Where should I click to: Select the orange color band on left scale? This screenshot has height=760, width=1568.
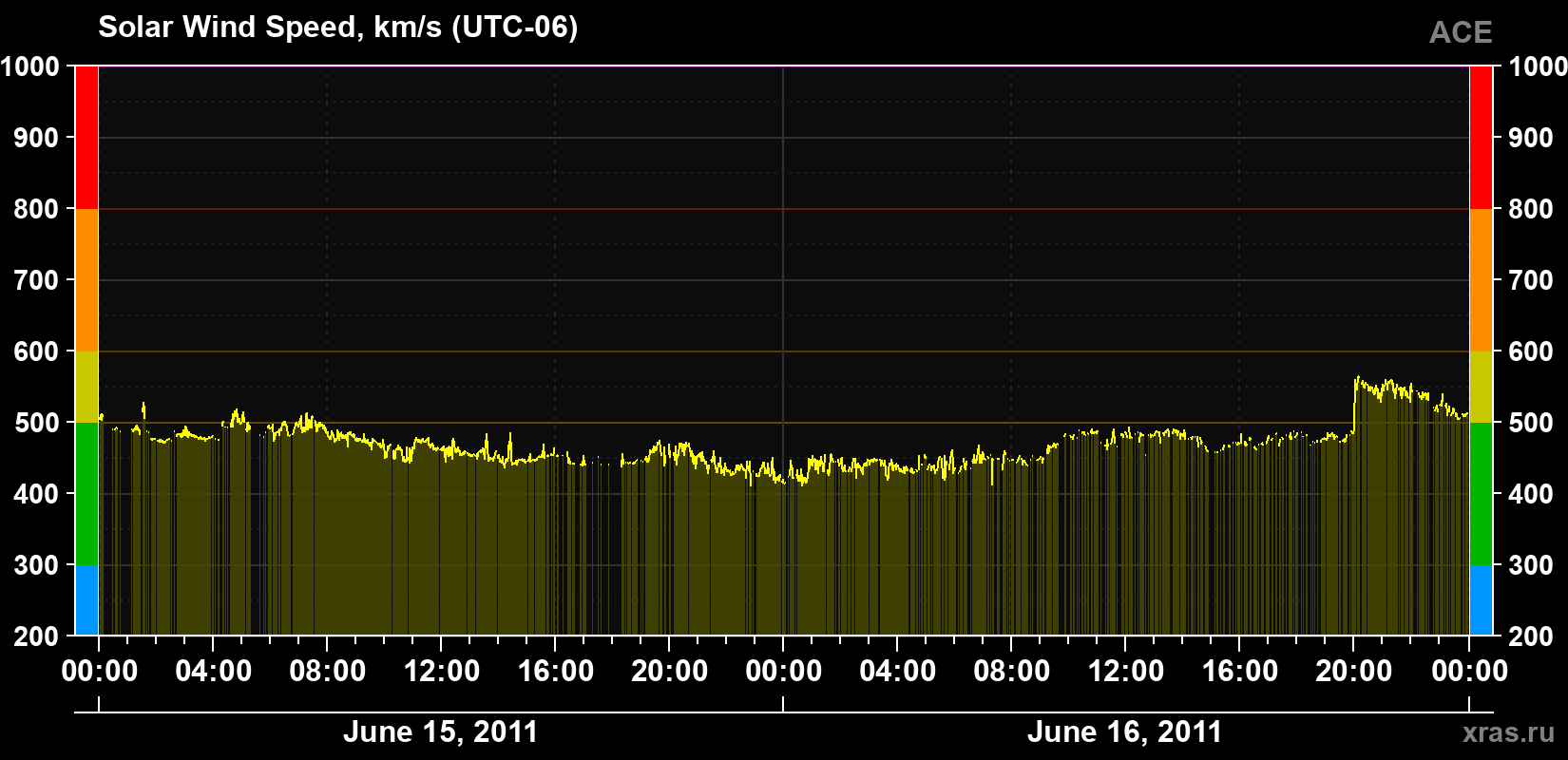86,280
